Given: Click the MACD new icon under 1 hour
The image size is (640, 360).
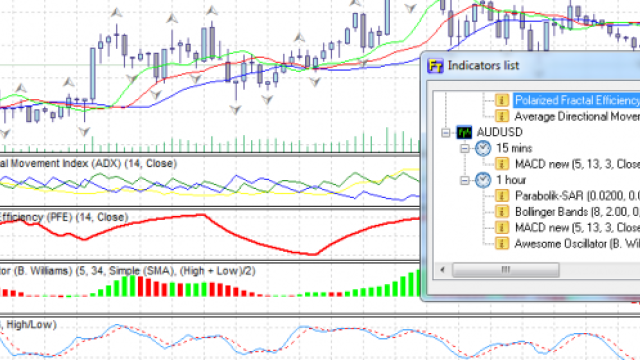Looking at the screenshot, I should click(502, 228).
